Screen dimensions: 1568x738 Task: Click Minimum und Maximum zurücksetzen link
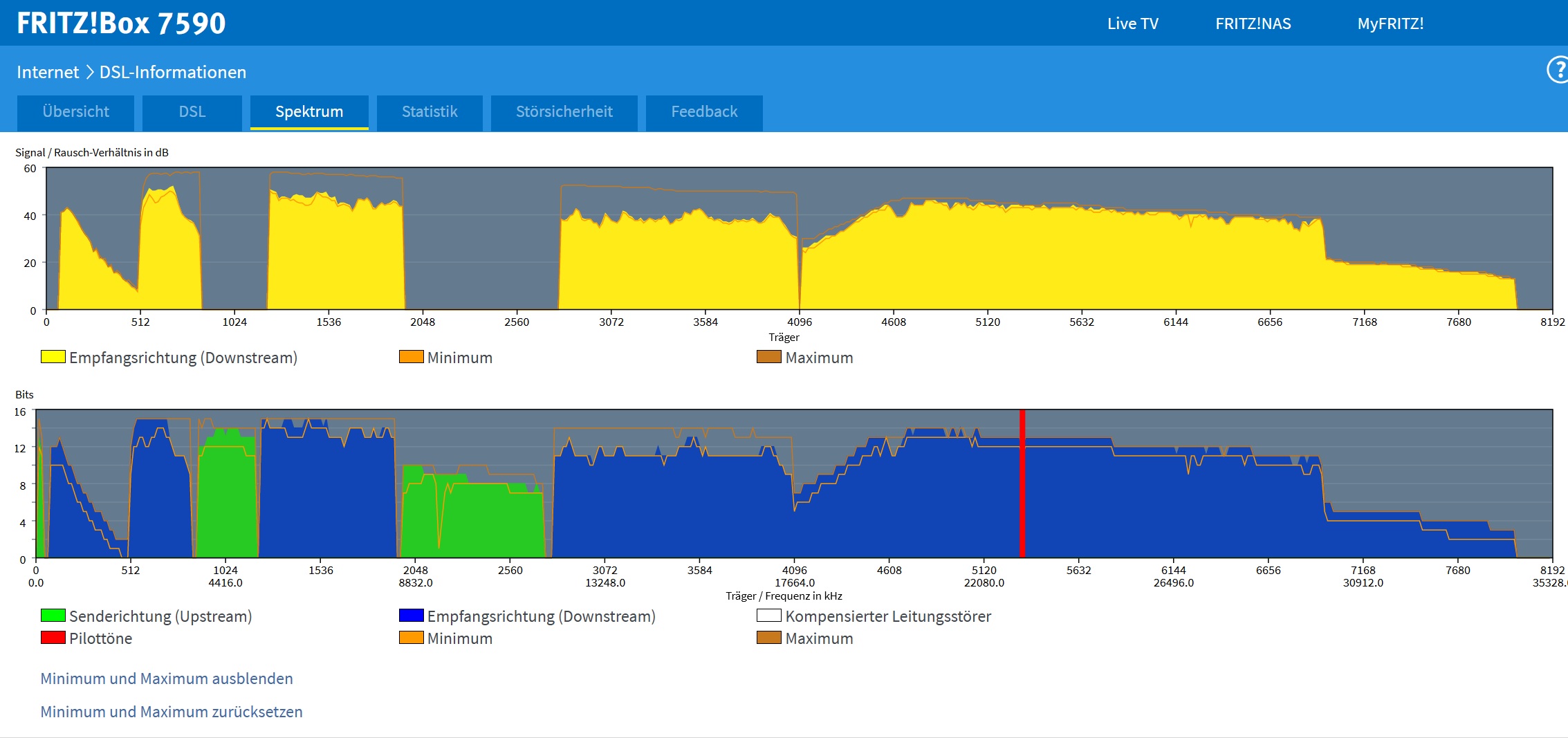coord(172,712)
